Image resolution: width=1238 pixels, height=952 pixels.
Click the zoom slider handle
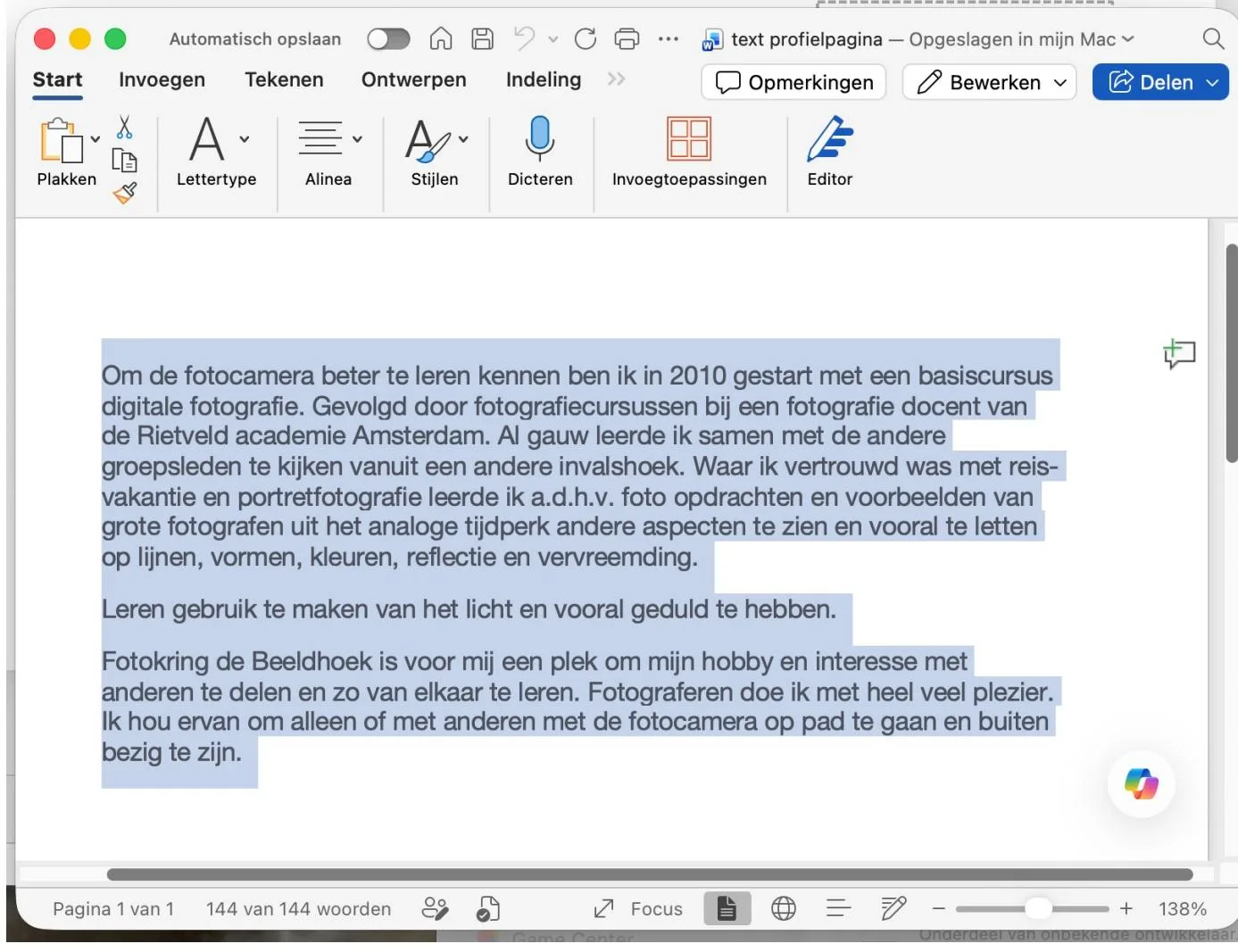1038,908
